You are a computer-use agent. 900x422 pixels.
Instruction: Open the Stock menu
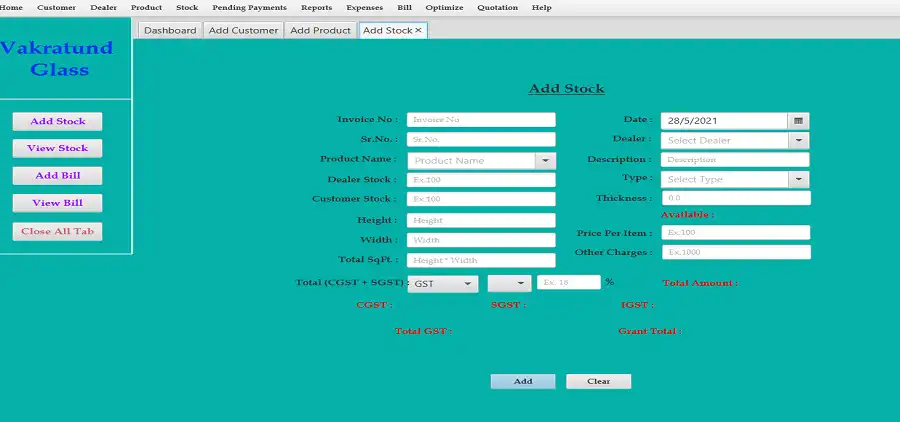[x=187, y=7]
